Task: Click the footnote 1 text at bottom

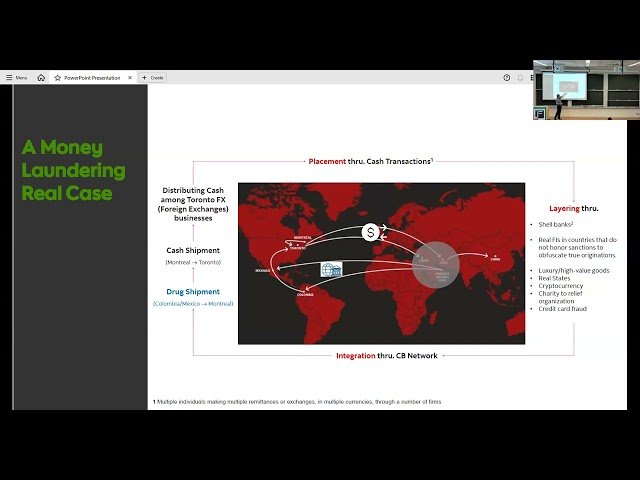Action: [x=297, y=402]
